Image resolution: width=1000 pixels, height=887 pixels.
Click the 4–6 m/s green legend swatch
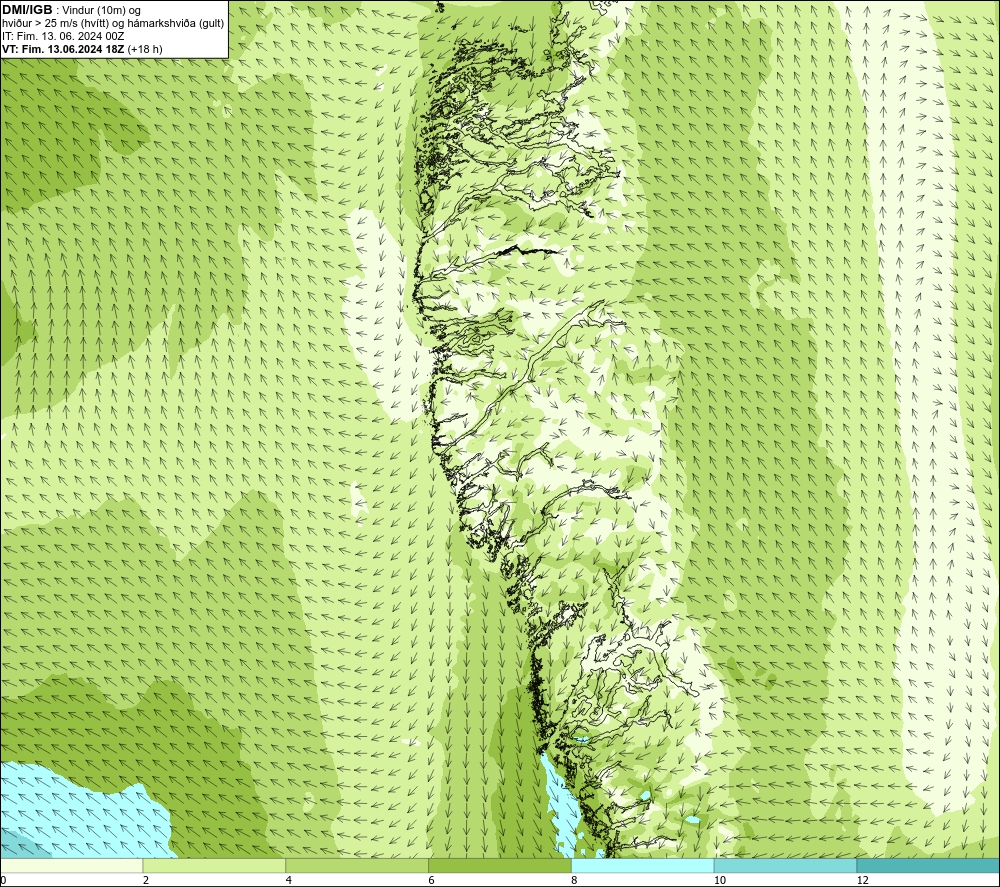(x=357, y=865)
